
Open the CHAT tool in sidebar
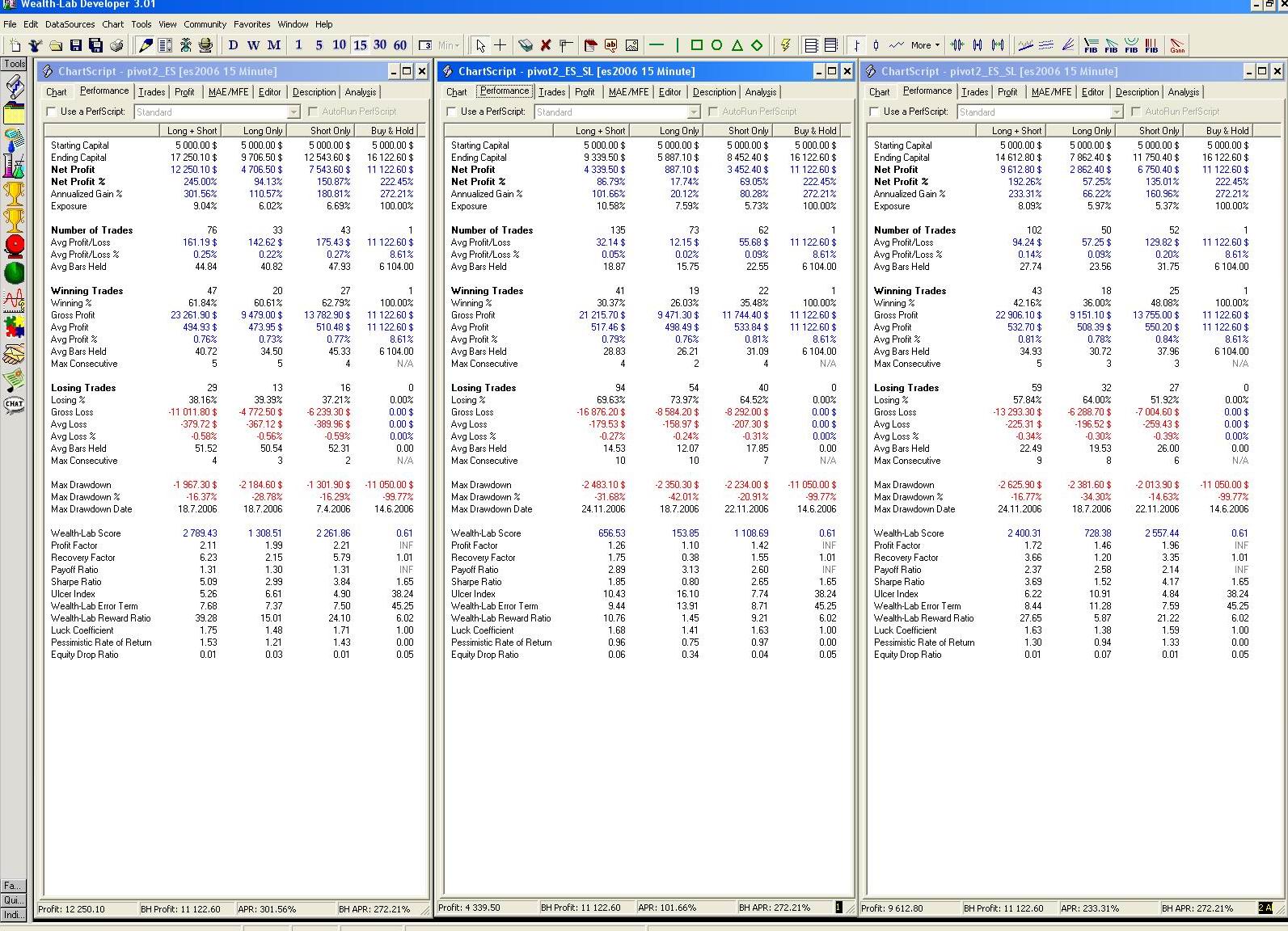coord(14,403)
